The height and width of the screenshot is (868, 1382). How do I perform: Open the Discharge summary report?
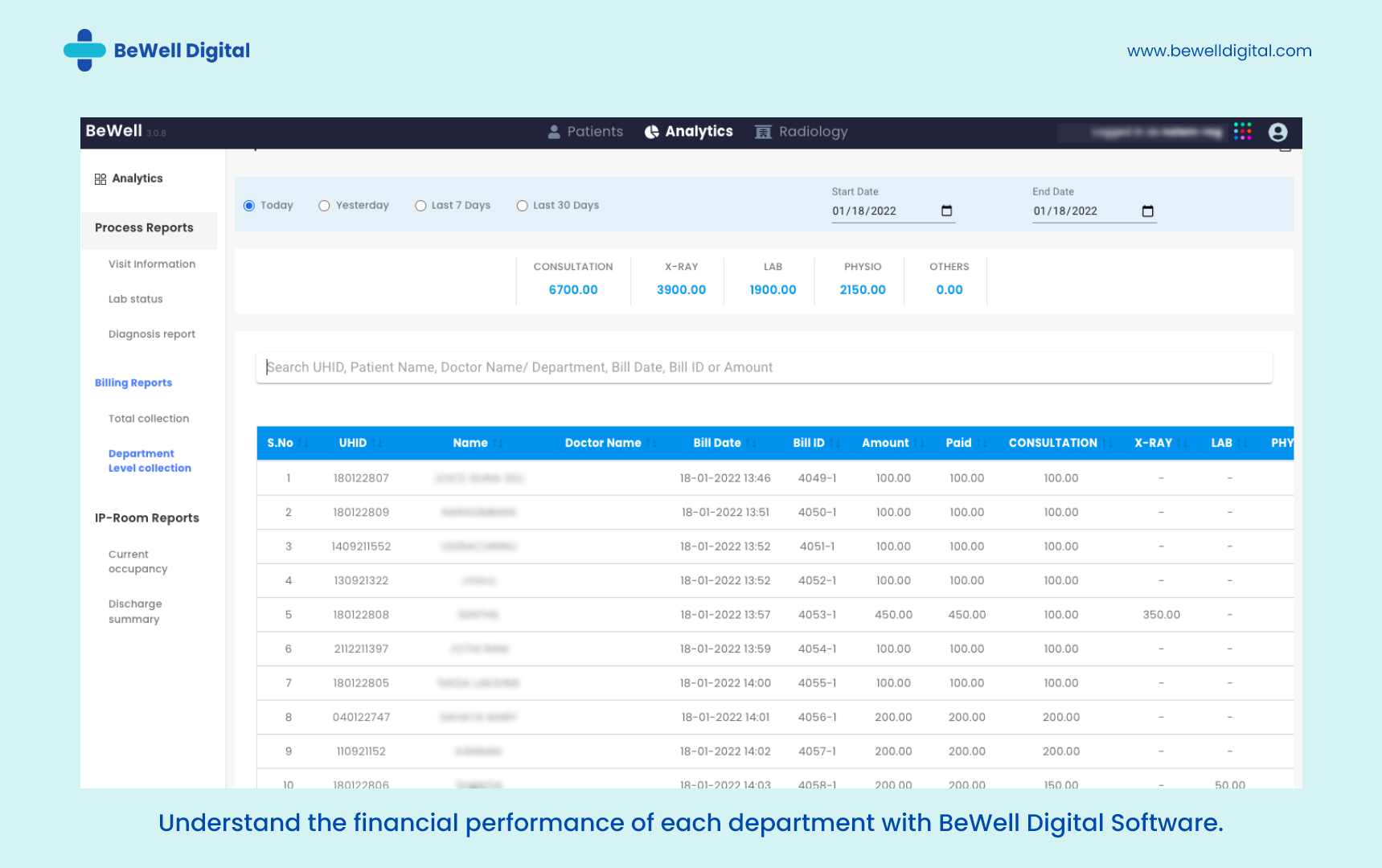point(135,611)
